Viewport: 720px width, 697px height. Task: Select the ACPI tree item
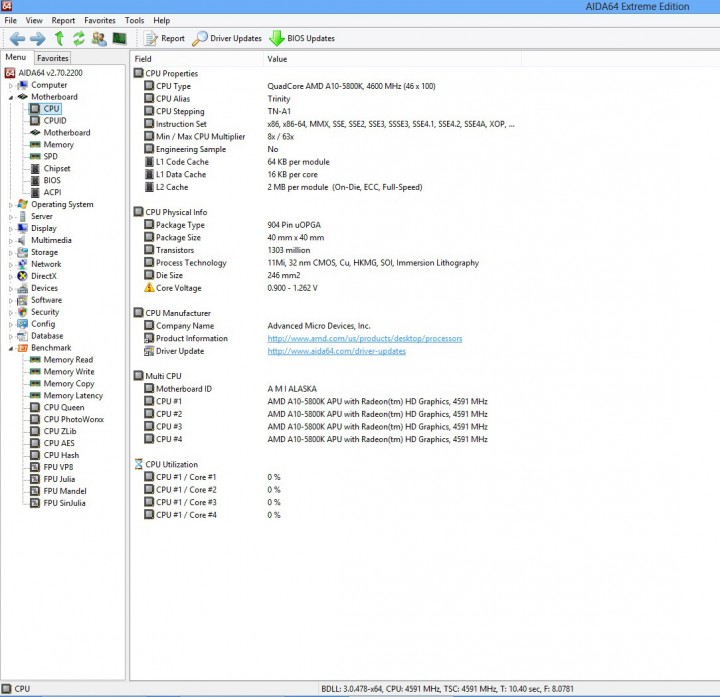pos(46,192)
